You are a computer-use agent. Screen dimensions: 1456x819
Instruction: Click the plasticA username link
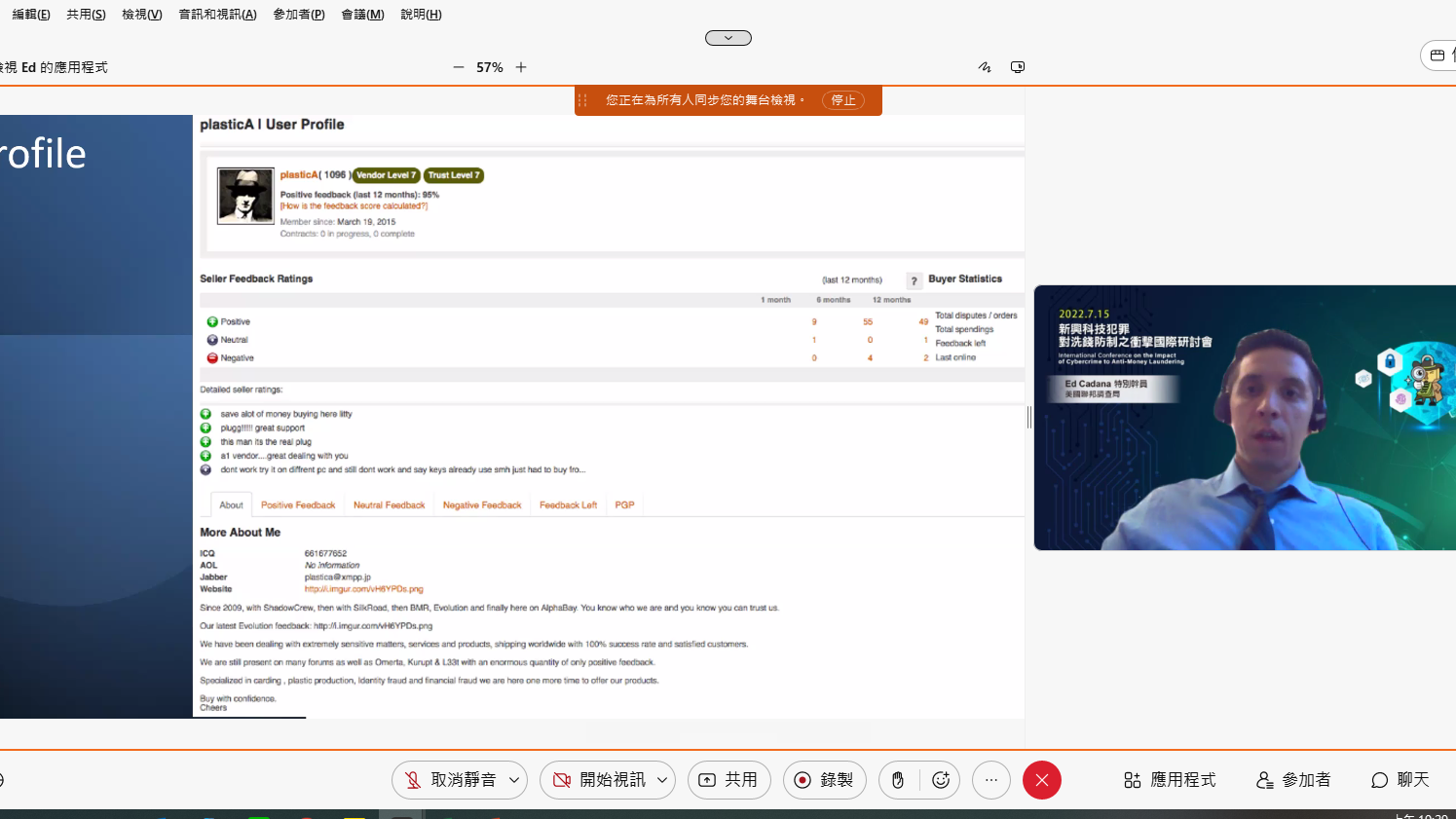(299, 175)
